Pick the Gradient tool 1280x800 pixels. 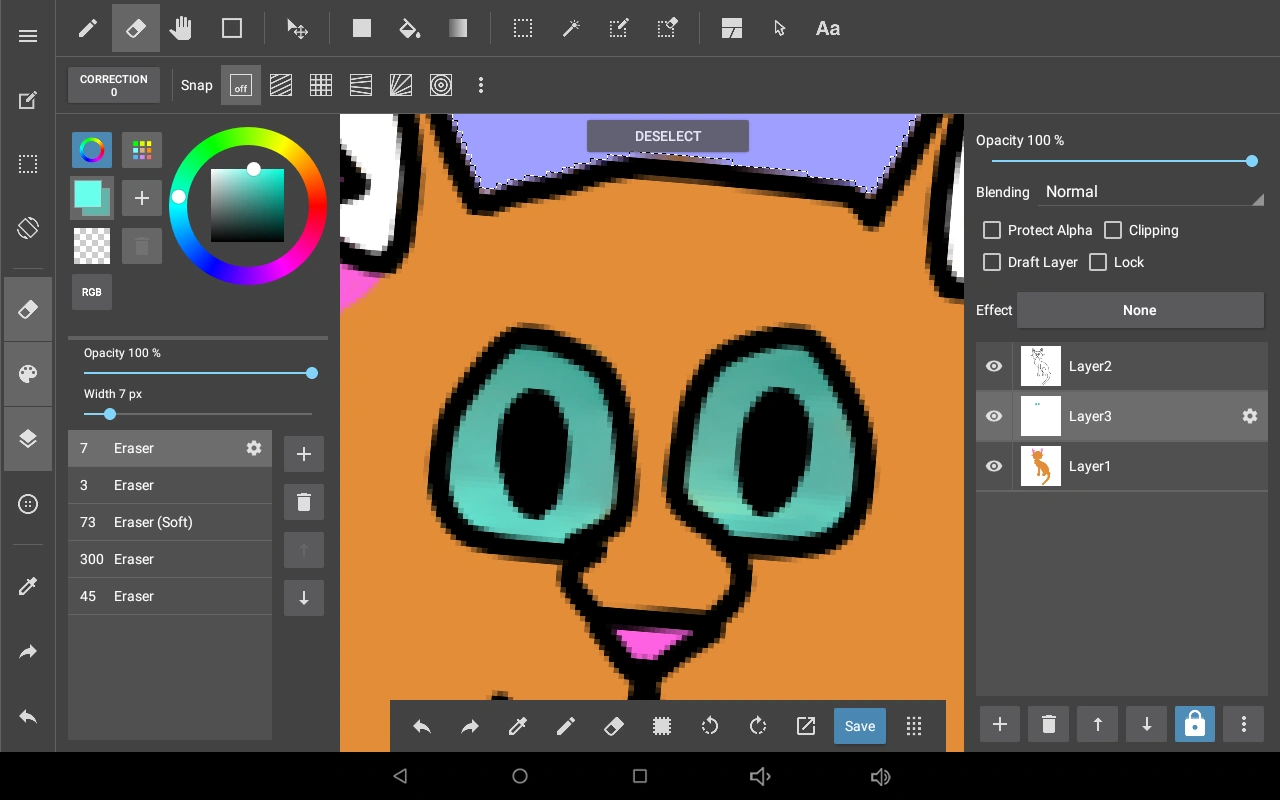point(458,29)
